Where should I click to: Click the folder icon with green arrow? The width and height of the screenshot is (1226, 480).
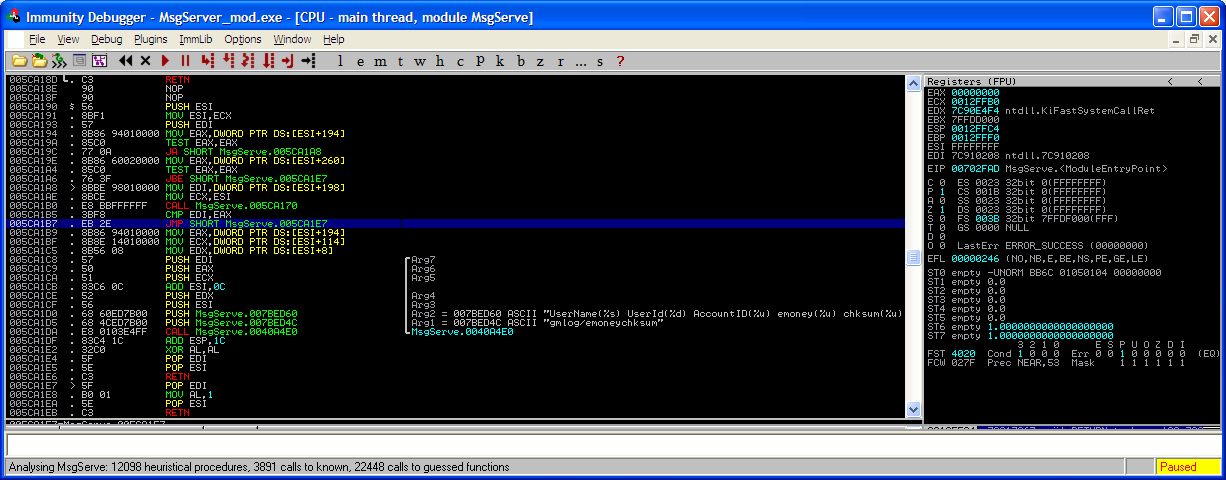pos(39,61)
